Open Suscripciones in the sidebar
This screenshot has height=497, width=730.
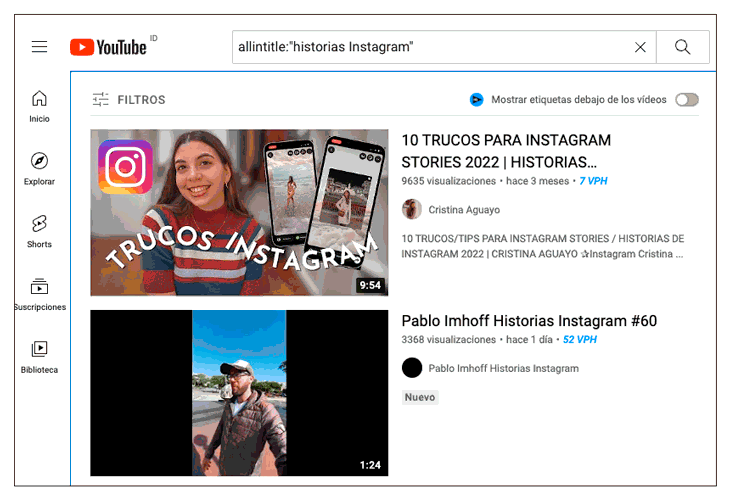coord(40,295)
